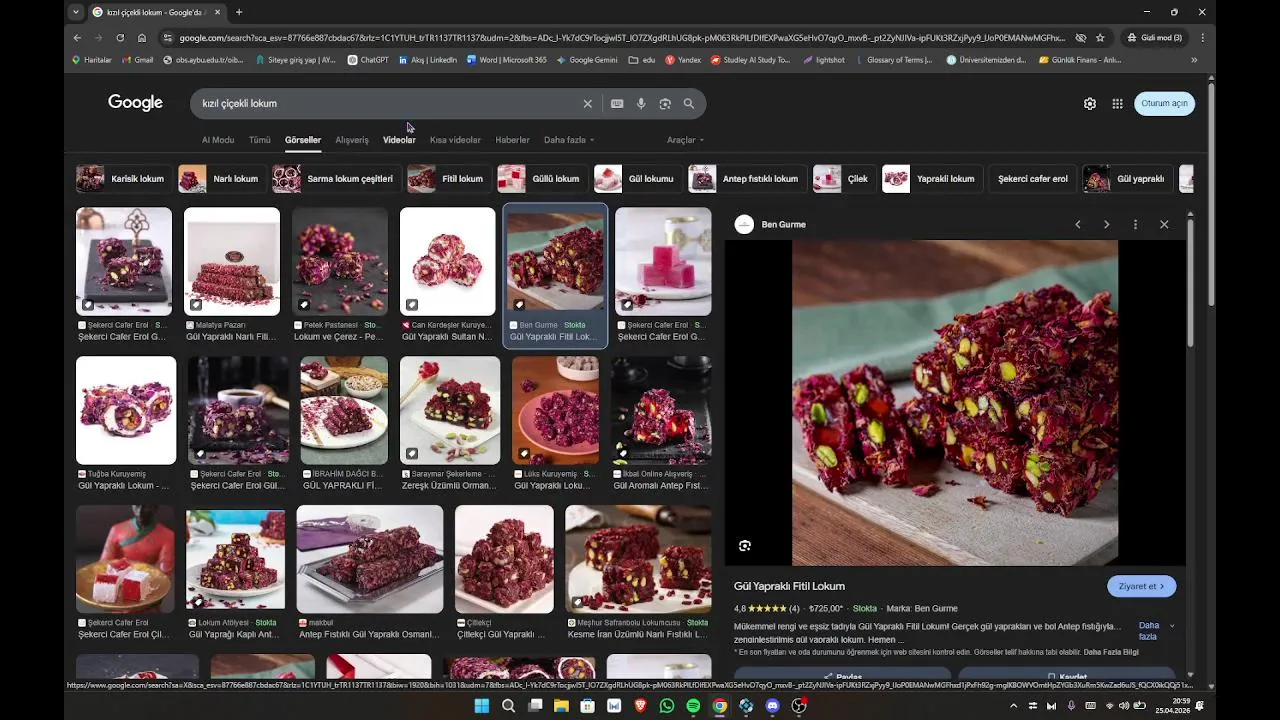
Task: Open the Gizli mod incognito profile button
Action: 1155,38
